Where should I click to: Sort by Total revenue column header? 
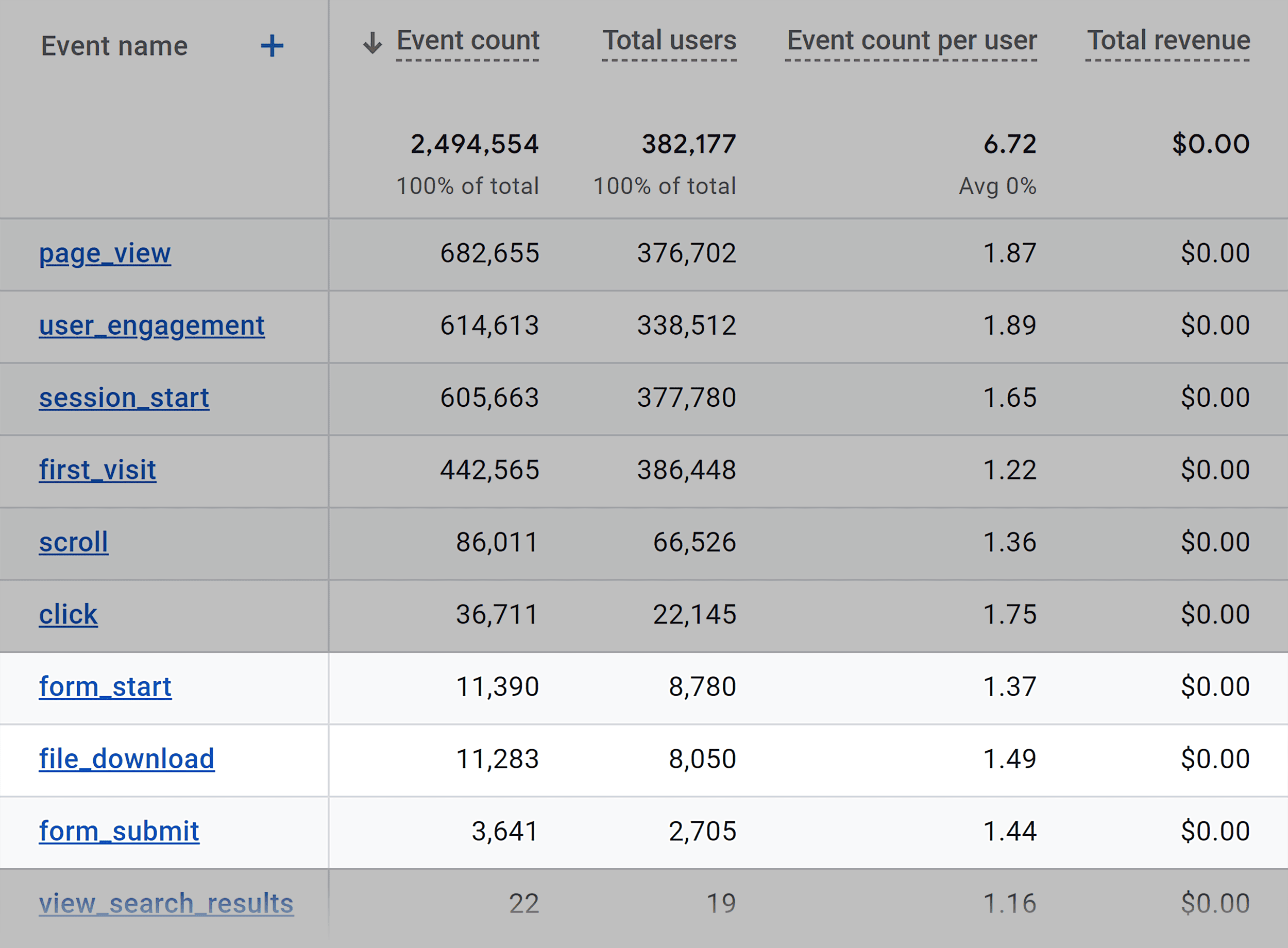click(1168, 40)
